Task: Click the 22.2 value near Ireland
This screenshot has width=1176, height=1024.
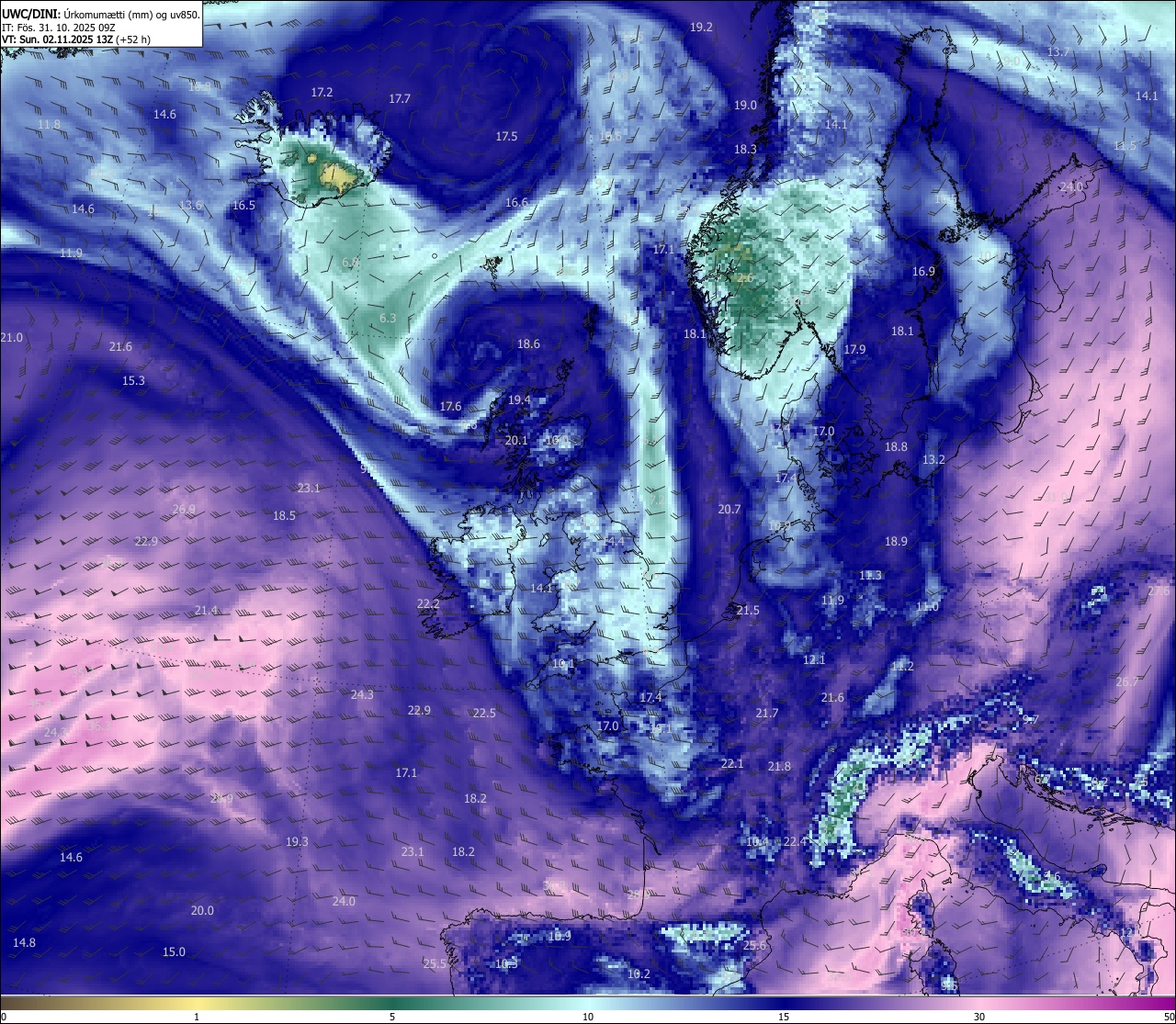Action: pos(428,604)
